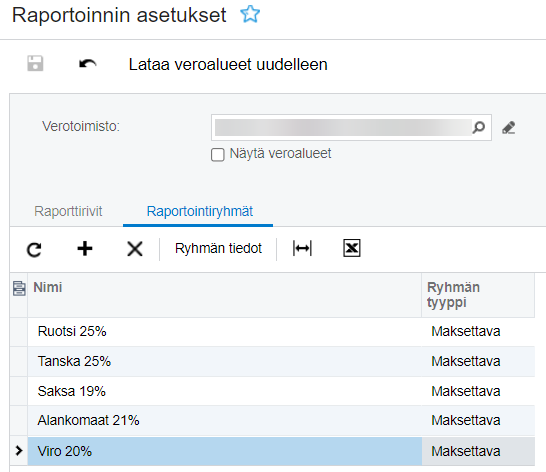Click Lataa veroalueet uudelleen button

(x=228, y=64)
